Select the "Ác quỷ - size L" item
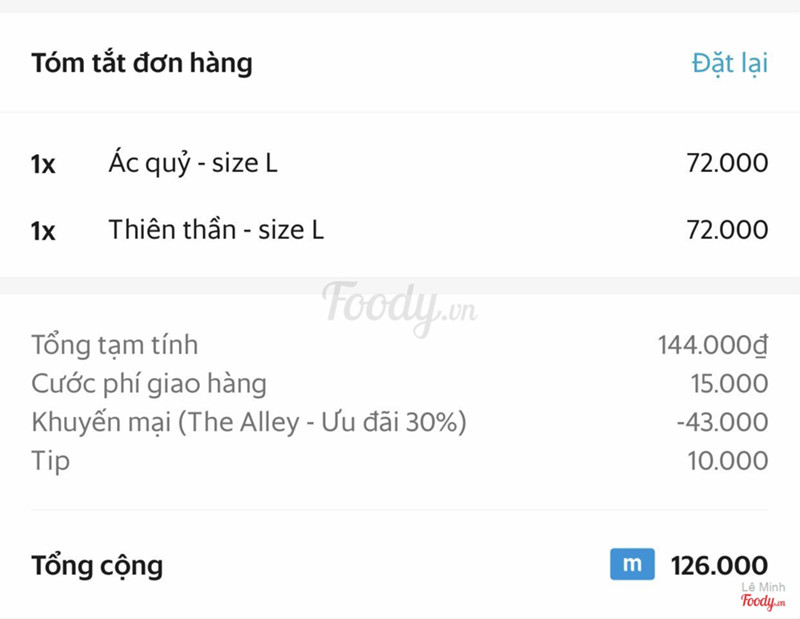Screen dimensions: 800x619 (193, 164)
